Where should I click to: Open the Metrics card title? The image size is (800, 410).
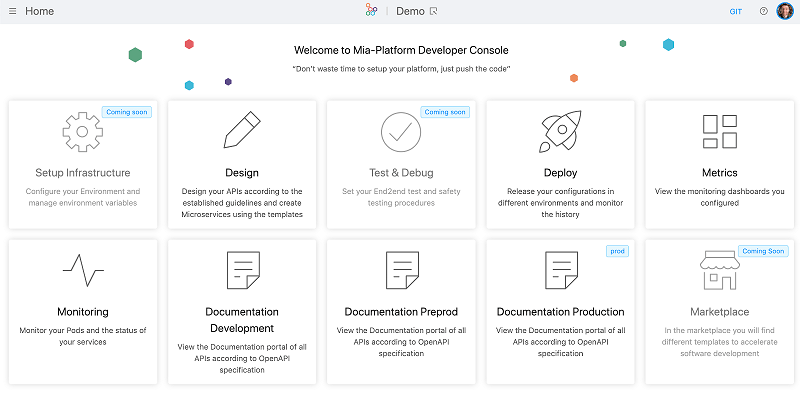(x=719, y=173)
